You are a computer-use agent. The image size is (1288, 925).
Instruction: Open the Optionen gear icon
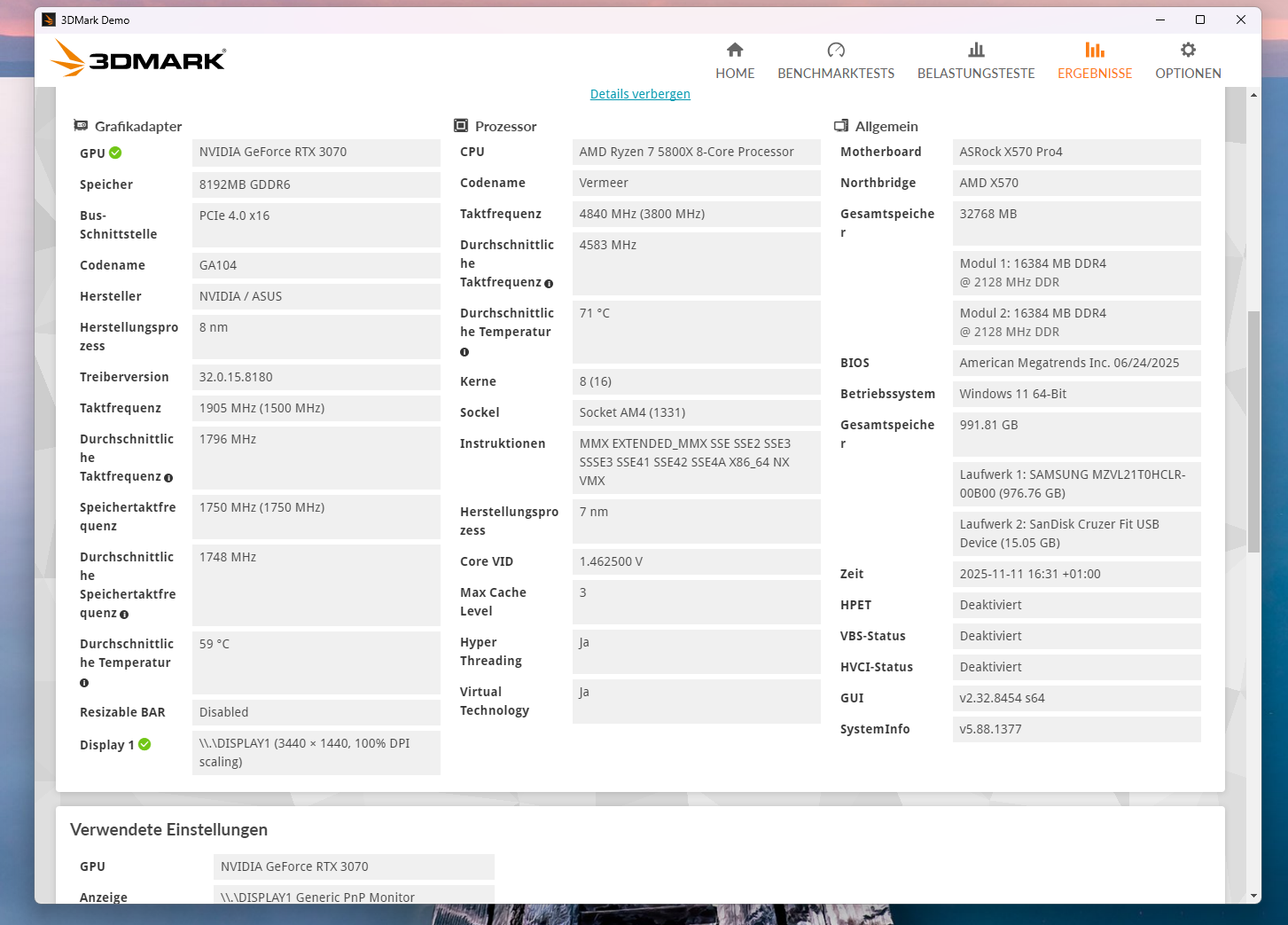click(x=1188, y=50)
